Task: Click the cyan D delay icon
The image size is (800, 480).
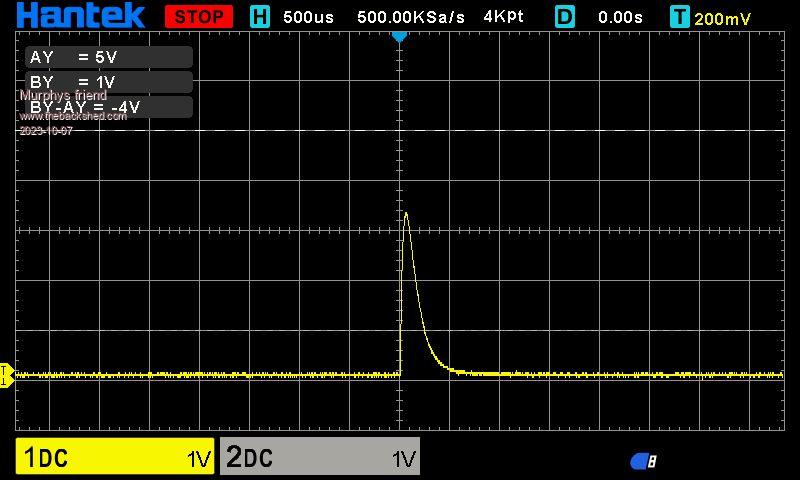Action: click(565, 17)
